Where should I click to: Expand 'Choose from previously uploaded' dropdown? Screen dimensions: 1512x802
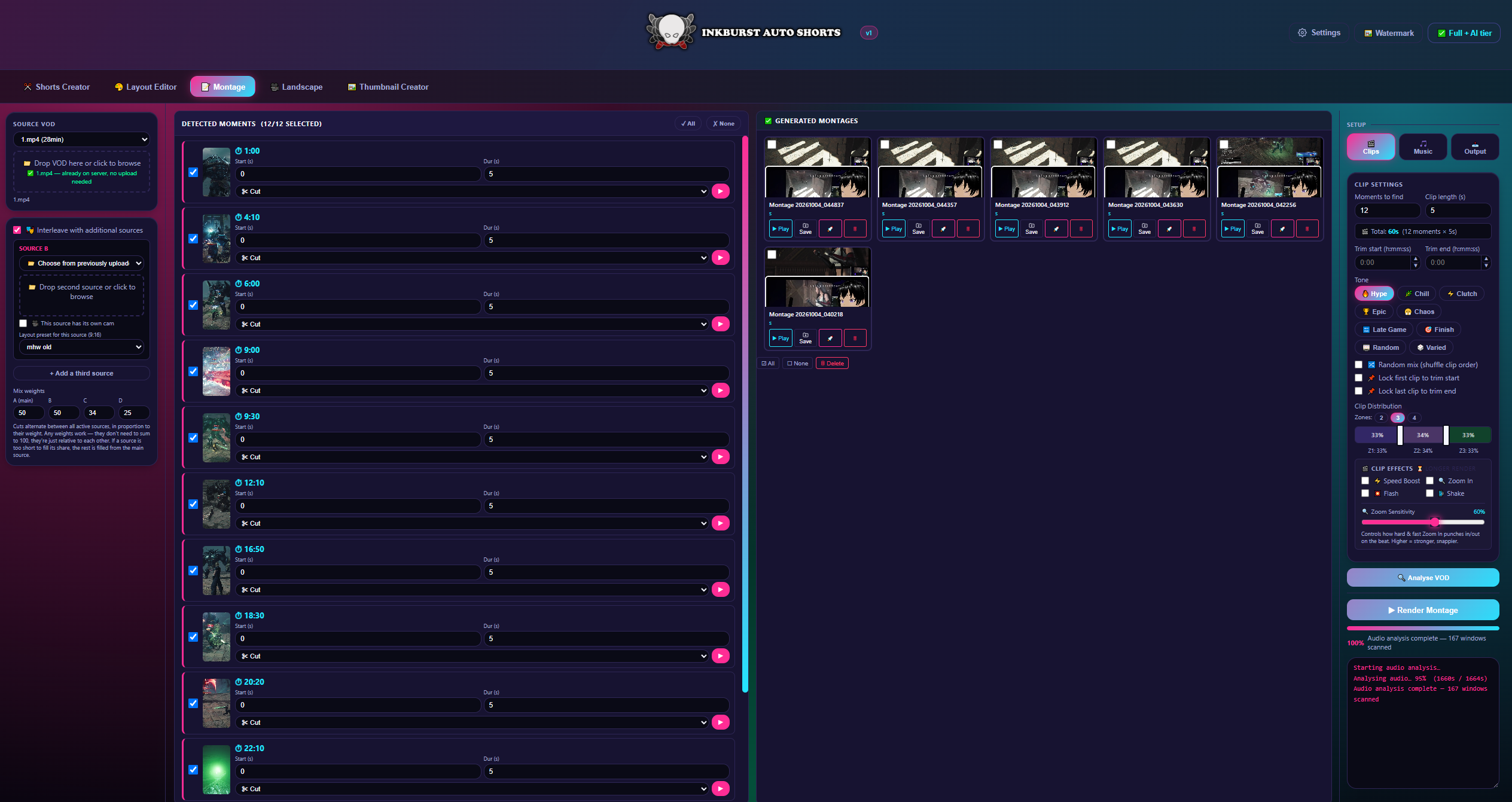[x=82, y=263]
